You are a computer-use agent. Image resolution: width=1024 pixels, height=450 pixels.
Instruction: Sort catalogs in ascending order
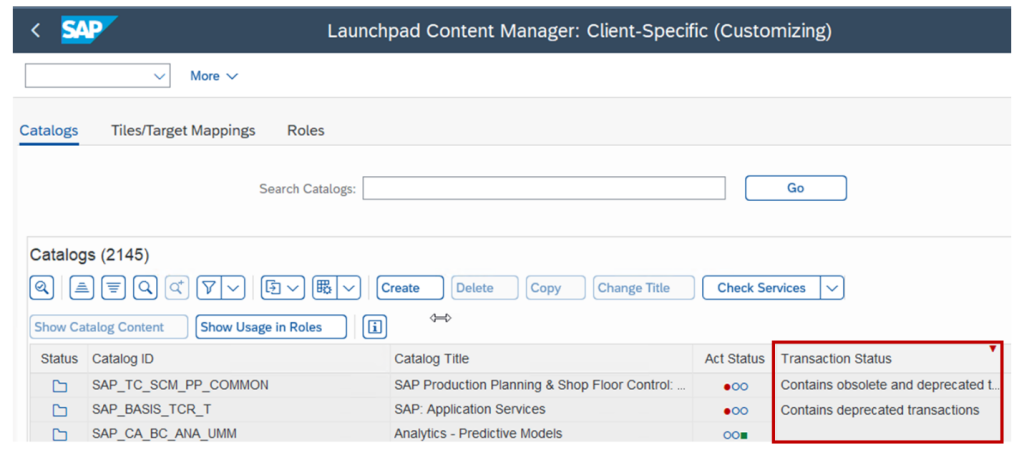point(82,287)
